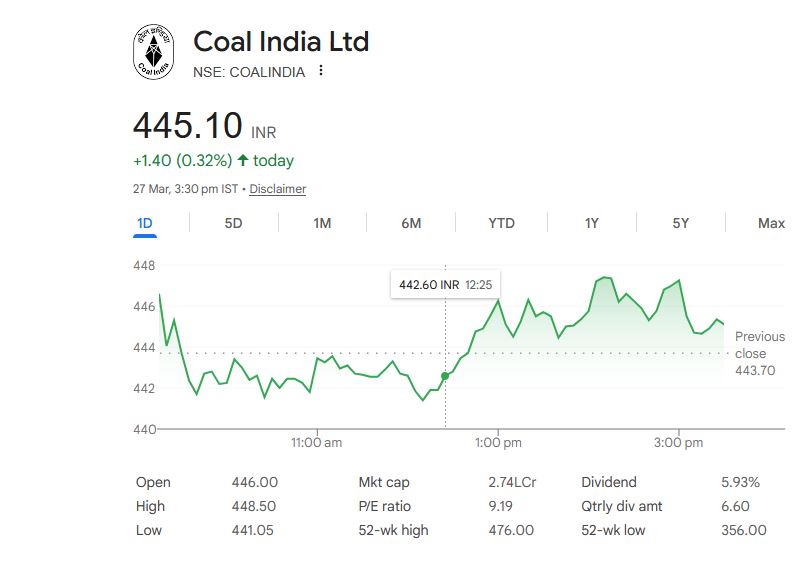Image resolution: width=800 pixels, height=575 pixels.
Task: Select the 1D chart range tab
Action: pyautogui.click(x=144, y=223)
